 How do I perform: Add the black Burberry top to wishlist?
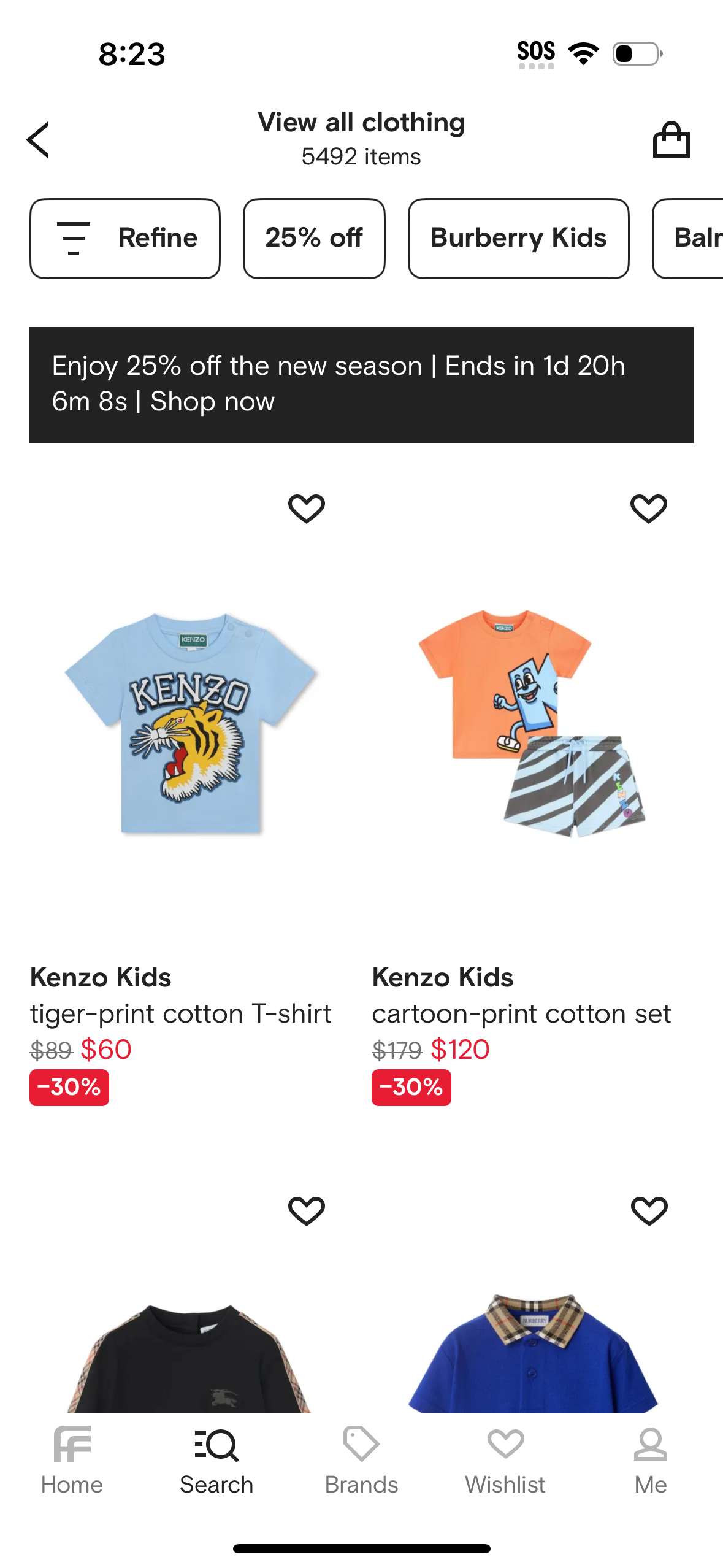[x=306, y=1210]
